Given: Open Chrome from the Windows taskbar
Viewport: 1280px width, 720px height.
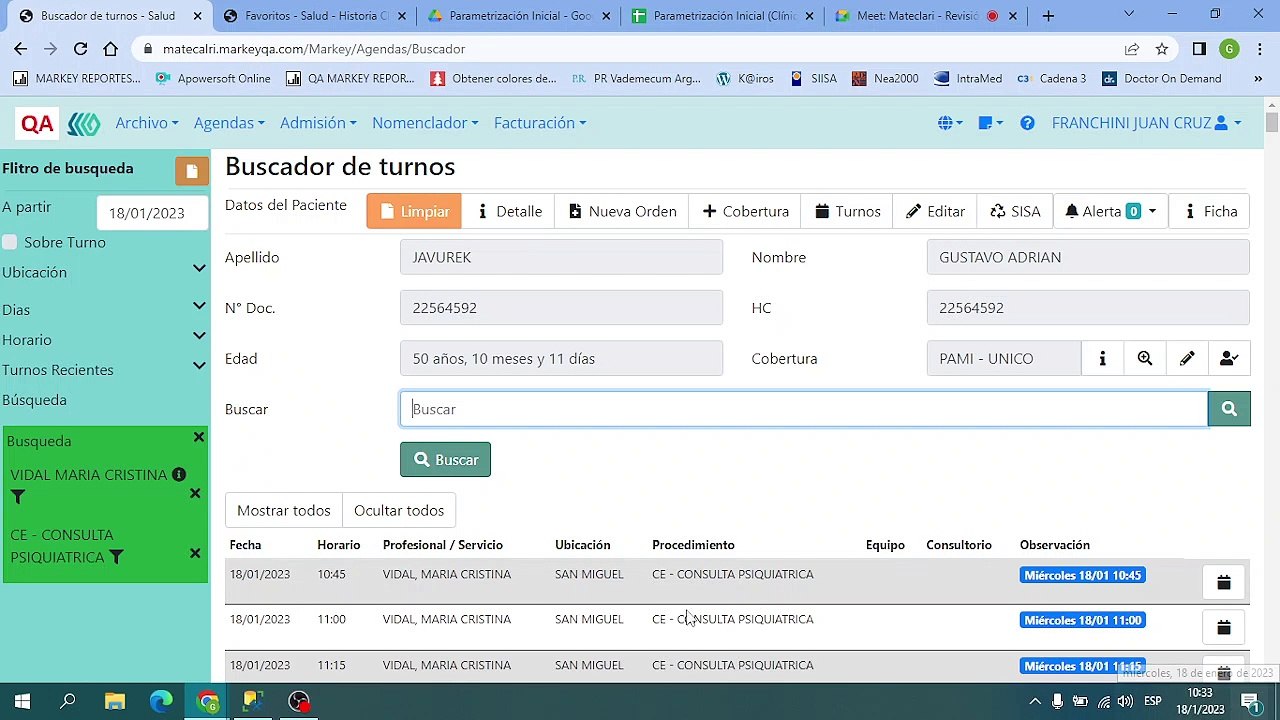Looking at the screenshot, I should pos(208,701).
